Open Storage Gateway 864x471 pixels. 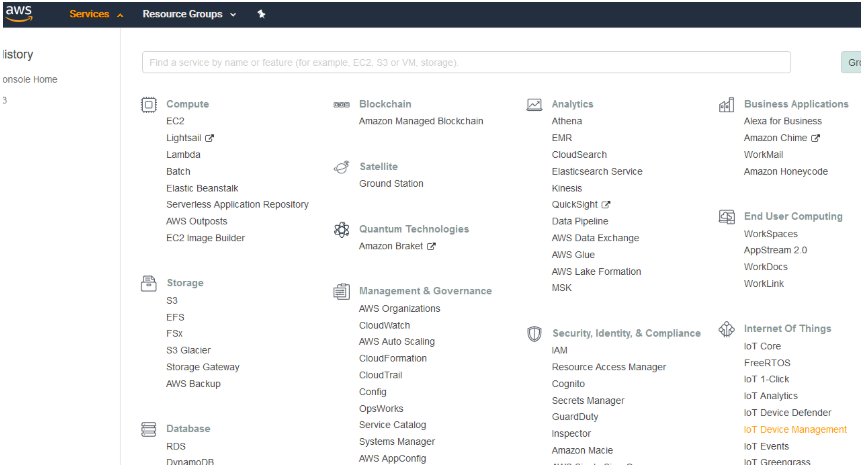click(x=203, y=367)
